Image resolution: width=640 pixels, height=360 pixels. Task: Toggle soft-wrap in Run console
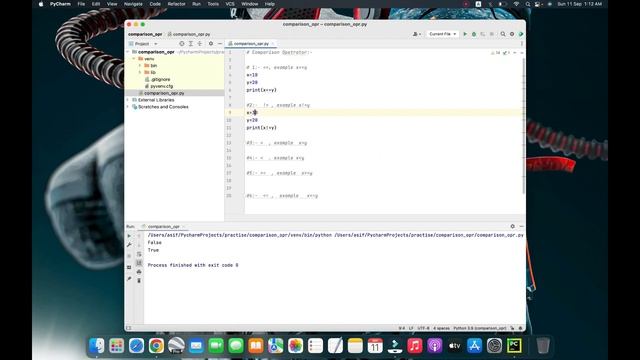pyautogui.click(x=139, y=254)
